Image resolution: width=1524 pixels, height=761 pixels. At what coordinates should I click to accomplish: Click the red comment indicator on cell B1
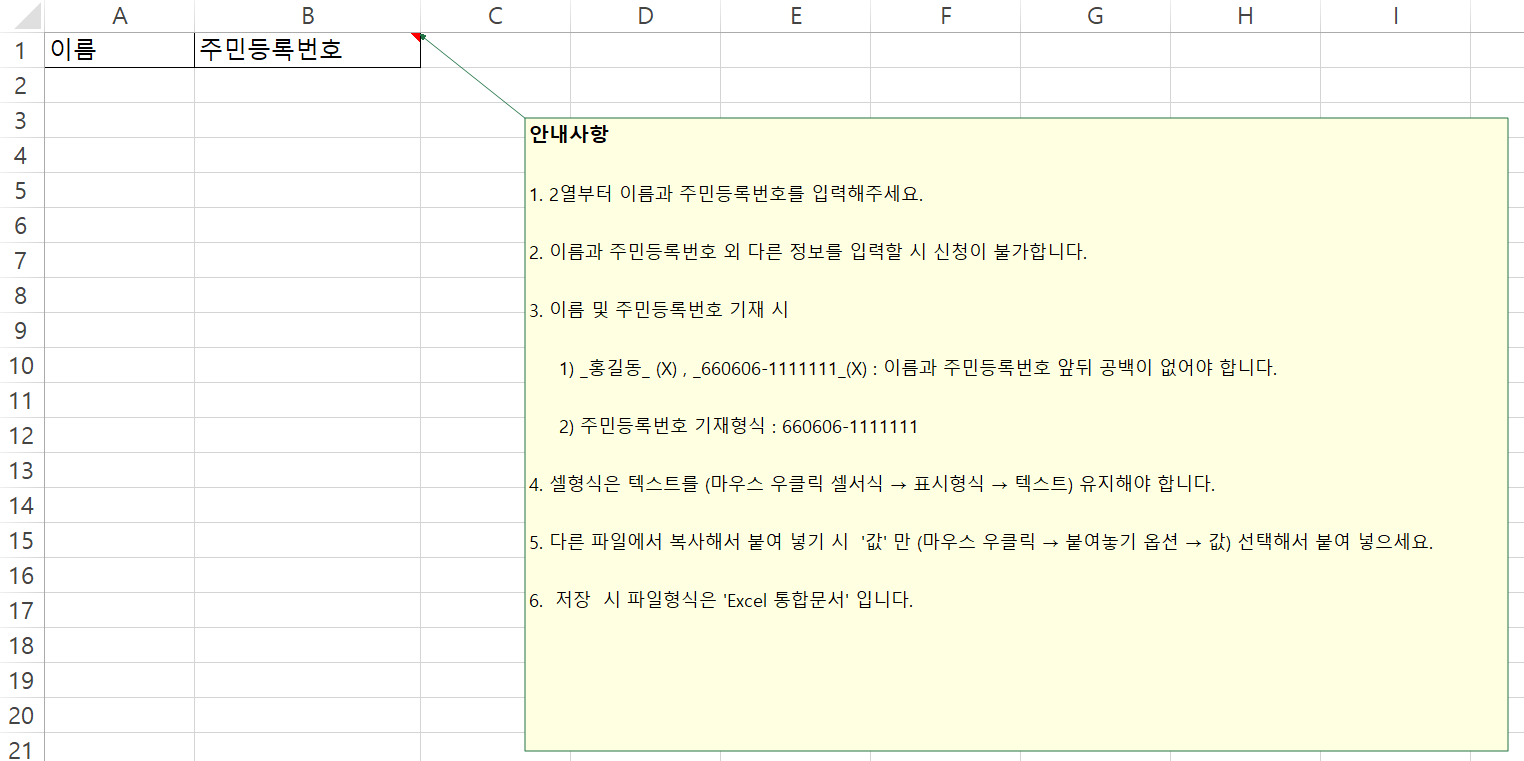414,35
